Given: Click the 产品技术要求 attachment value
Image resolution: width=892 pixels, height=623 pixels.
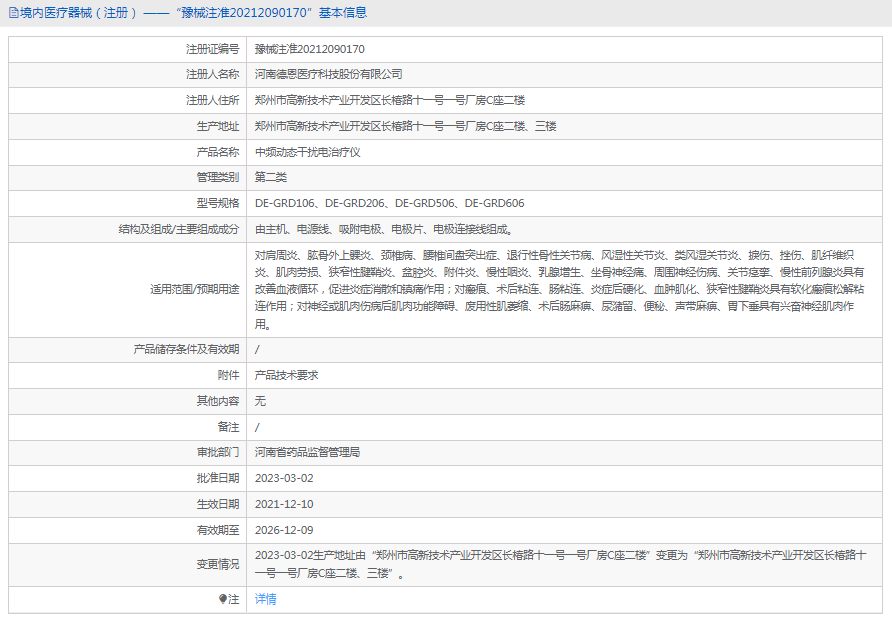Looking at the screenshot, I should coord(286,376).
